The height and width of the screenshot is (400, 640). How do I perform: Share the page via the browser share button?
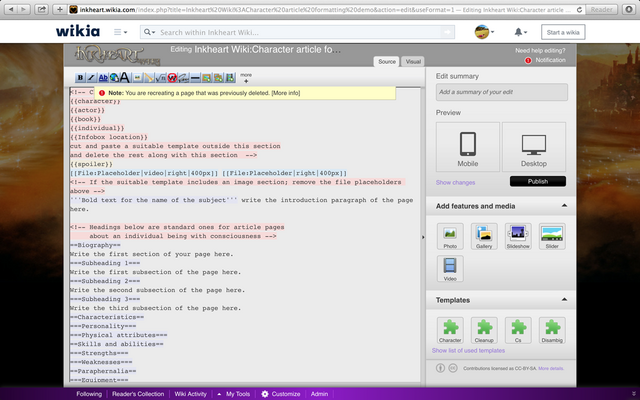tap(42, 9)
